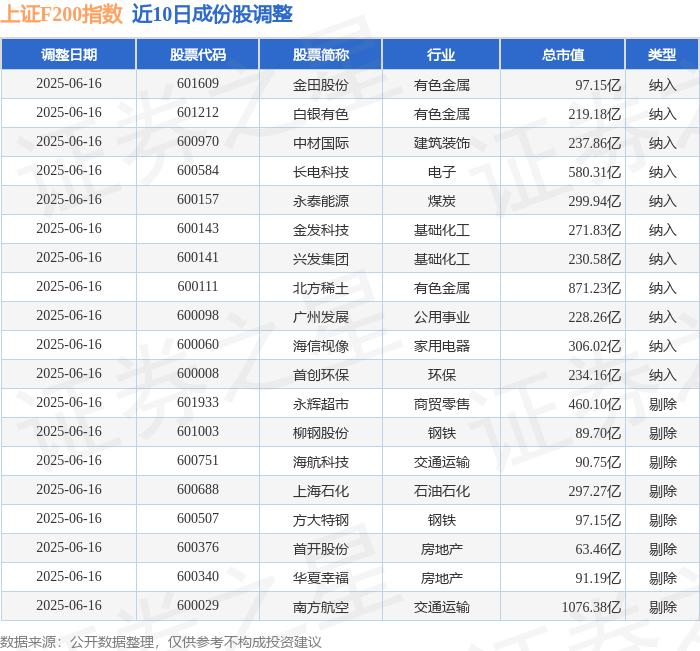This screenshot has width=700, height=651.
Task: Click the 行业 column header
Action: (441, 54)
